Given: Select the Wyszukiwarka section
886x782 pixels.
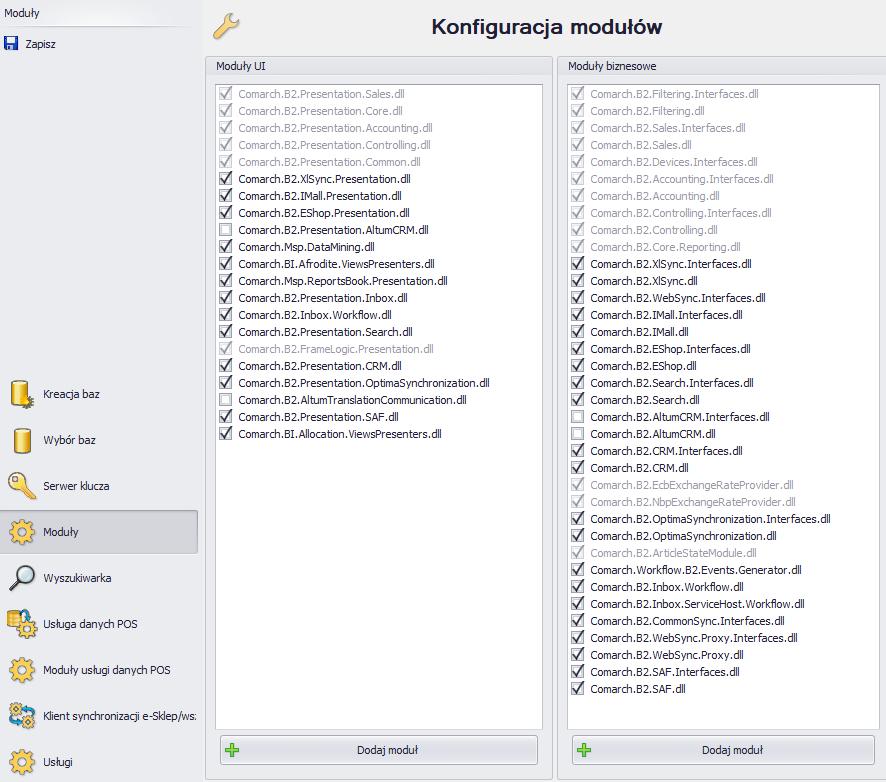Looking at the screenshot, I should point(99,578).
